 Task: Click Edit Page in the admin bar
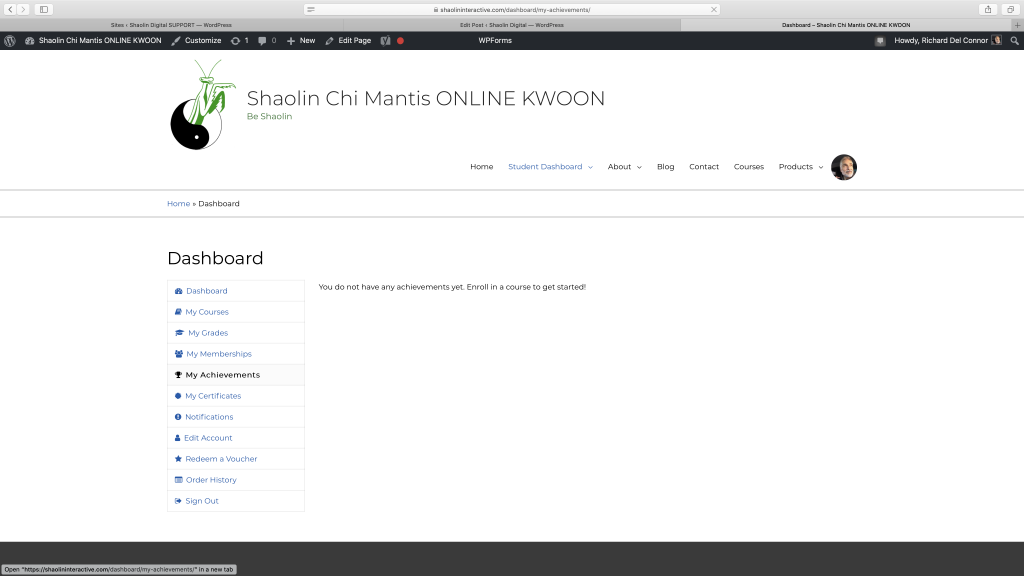click(348, 40)
